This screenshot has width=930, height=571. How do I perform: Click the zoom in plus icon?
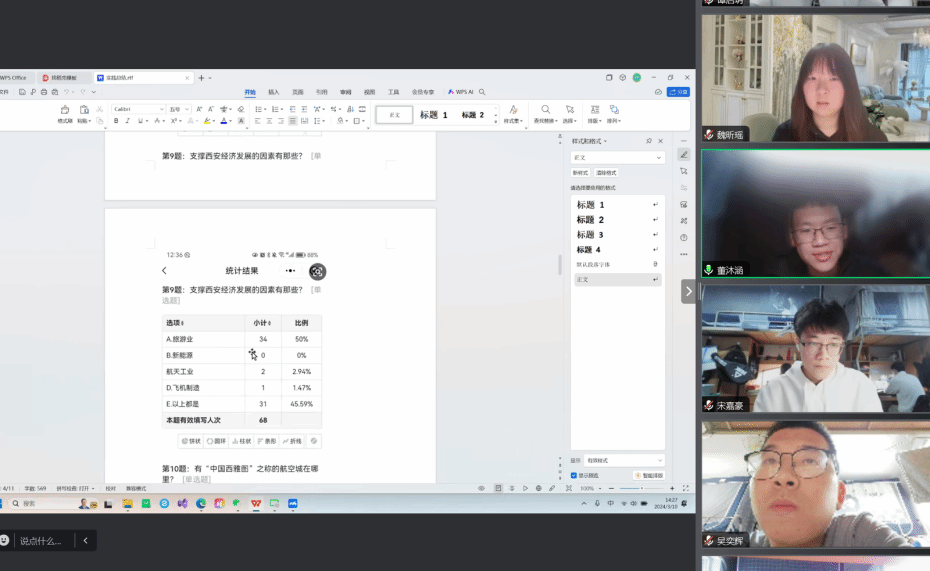point(672,488)
